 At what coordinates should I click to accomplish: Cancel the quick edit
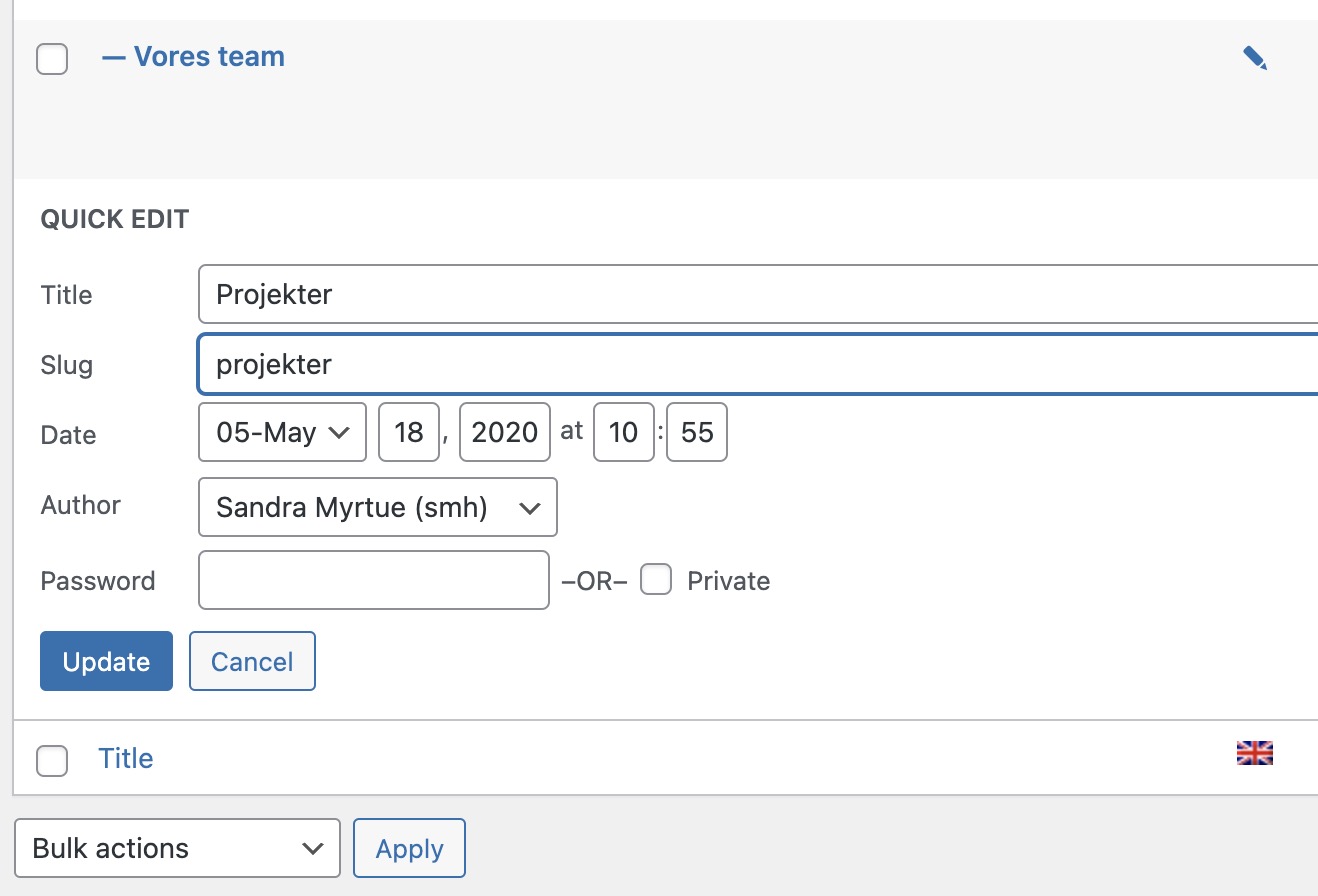tap(252, 661)
